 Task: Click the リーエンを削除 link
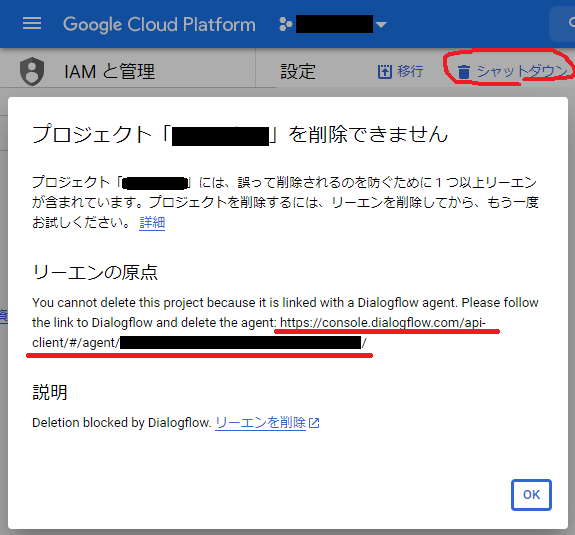260,423
